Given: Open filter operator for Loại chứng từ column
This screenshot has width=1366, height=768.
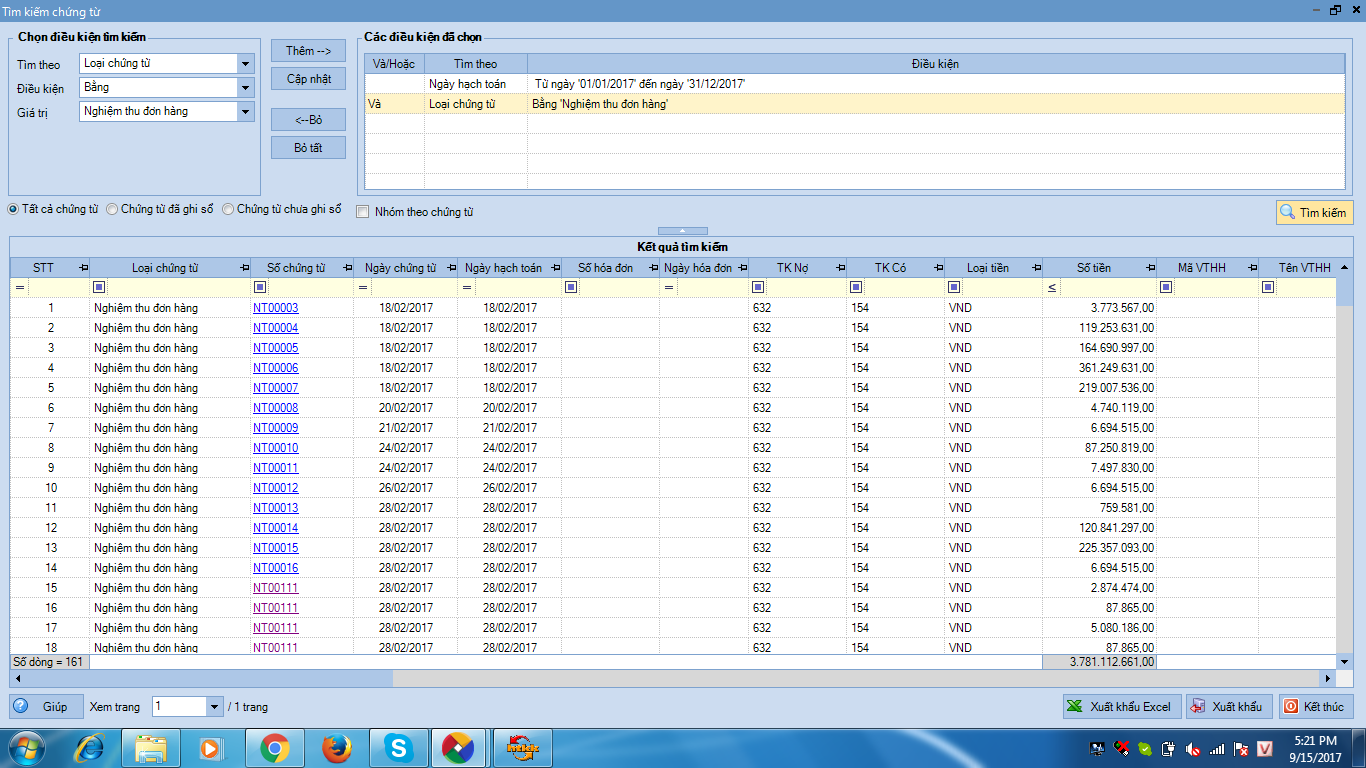Looking at the screenshot, I should [98, 288].
